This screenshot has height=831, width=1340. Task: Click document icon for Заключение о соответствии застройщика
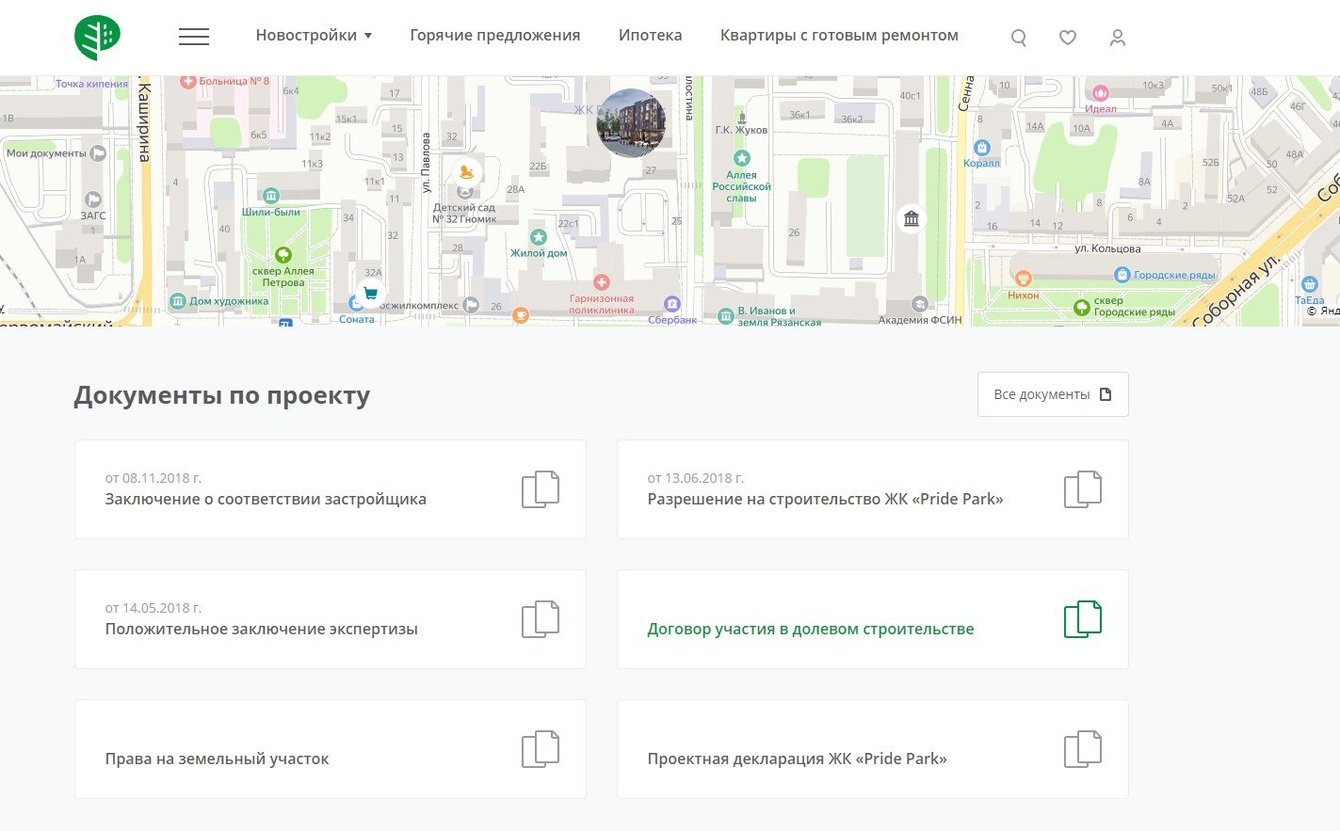coord(541,489)
